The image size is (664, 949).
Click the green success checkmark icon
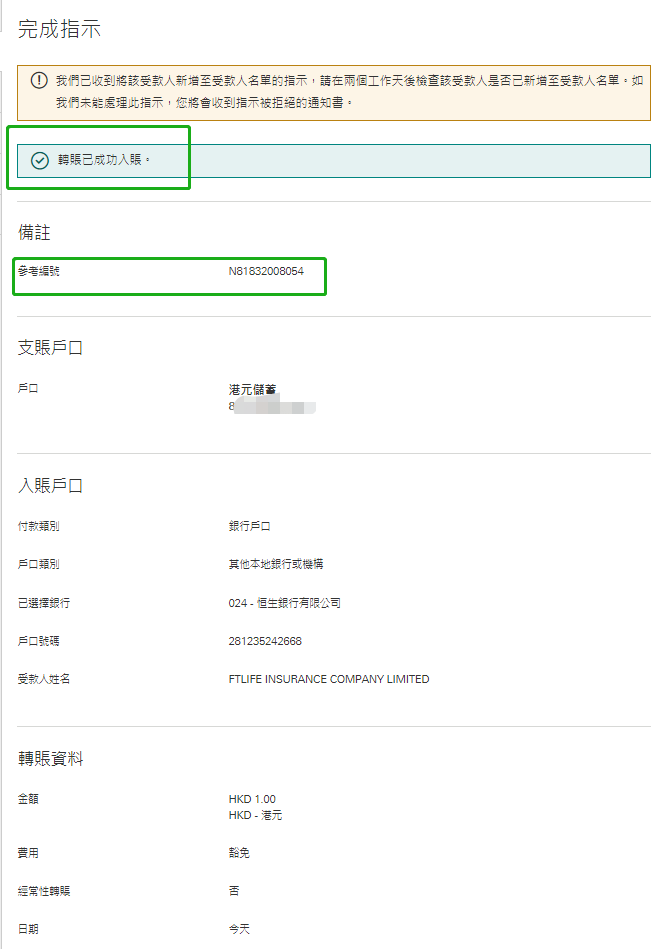coord(40,160)
